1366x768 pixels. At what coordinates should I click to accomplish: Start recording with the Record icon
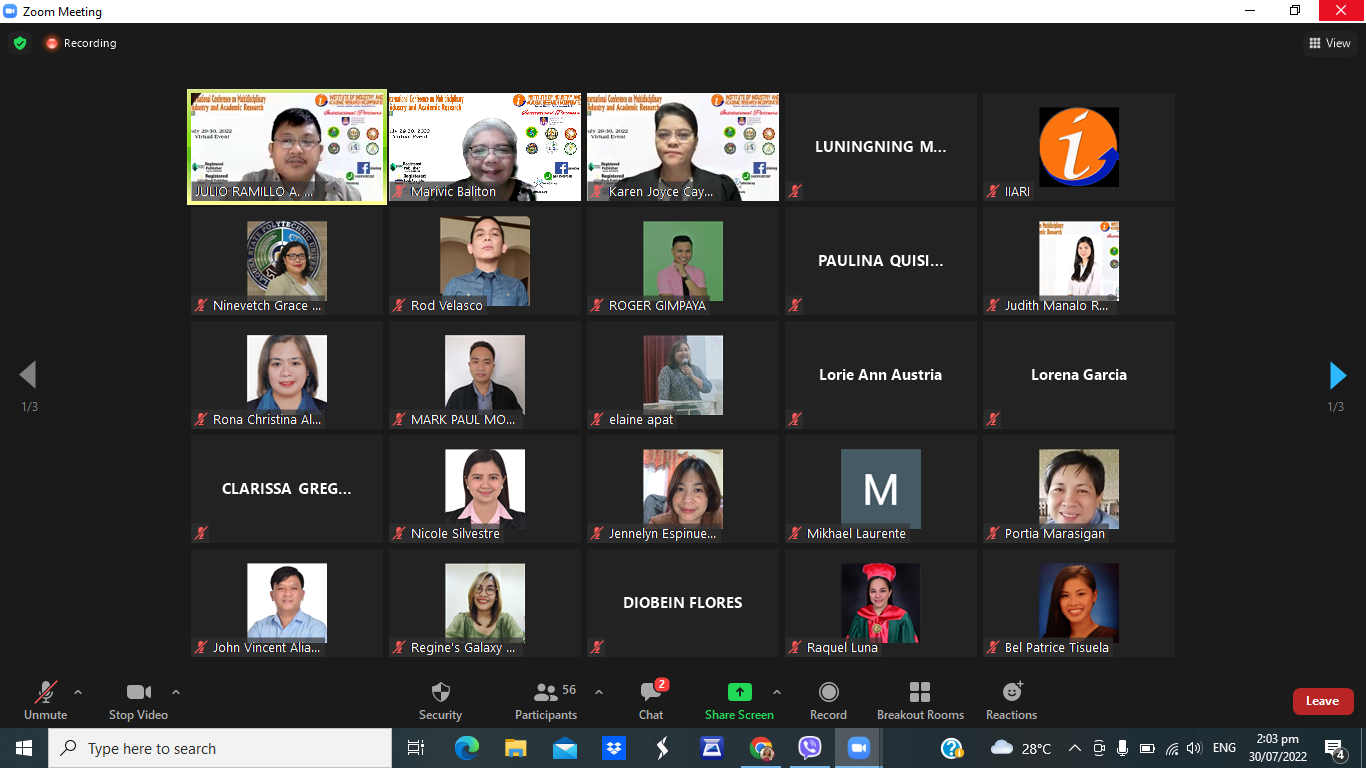point(828,693)
